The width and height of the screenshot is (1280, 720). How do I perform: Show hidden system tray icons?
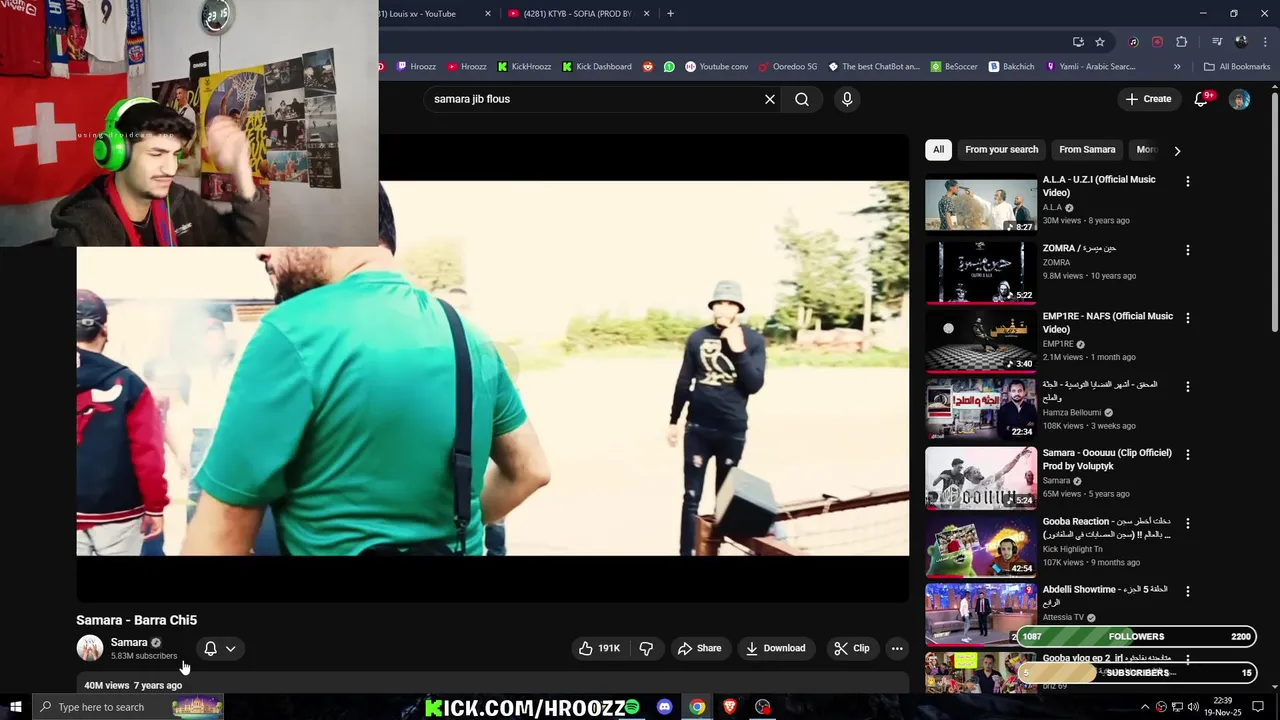click(1145, 707)
